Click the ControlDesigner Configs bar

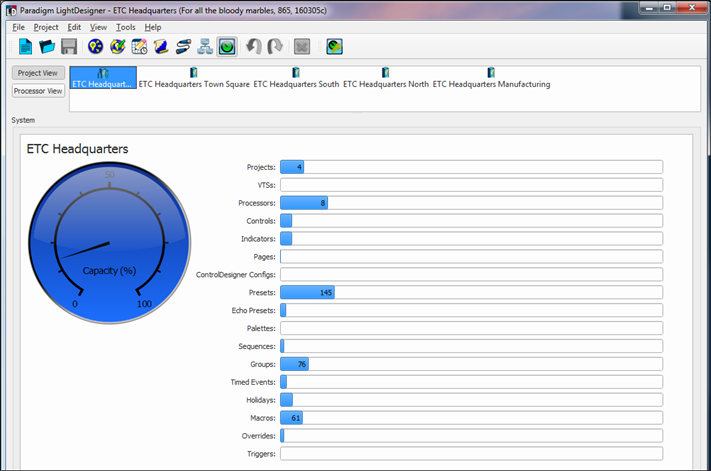(x=471, y=274)
